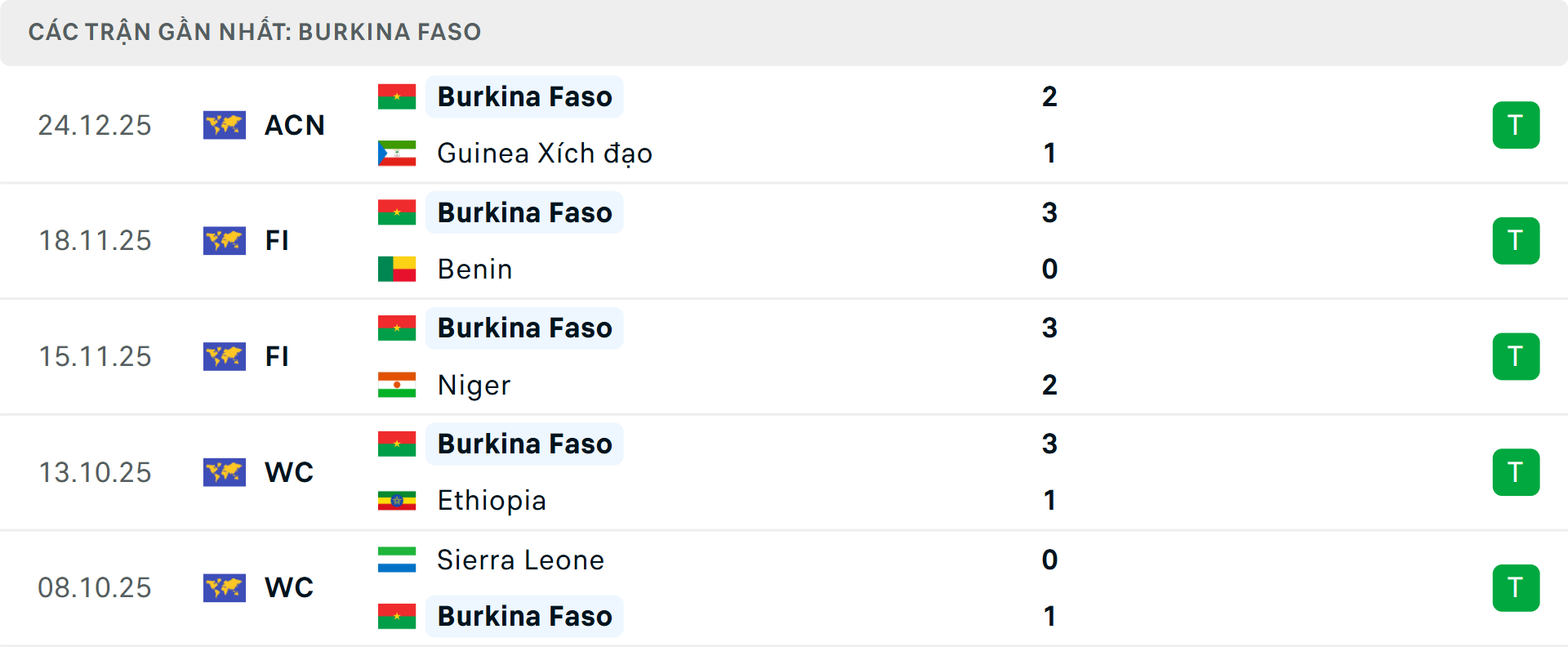Click the globe icon beside the WC match on 13.10.25
The image size is (1568, 647).
tap(225, 472)
